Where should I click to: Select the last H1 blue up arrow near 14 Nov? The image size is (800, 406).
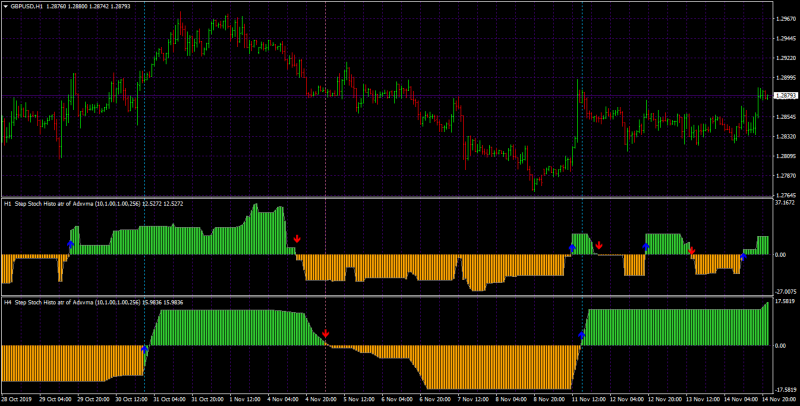743,257
